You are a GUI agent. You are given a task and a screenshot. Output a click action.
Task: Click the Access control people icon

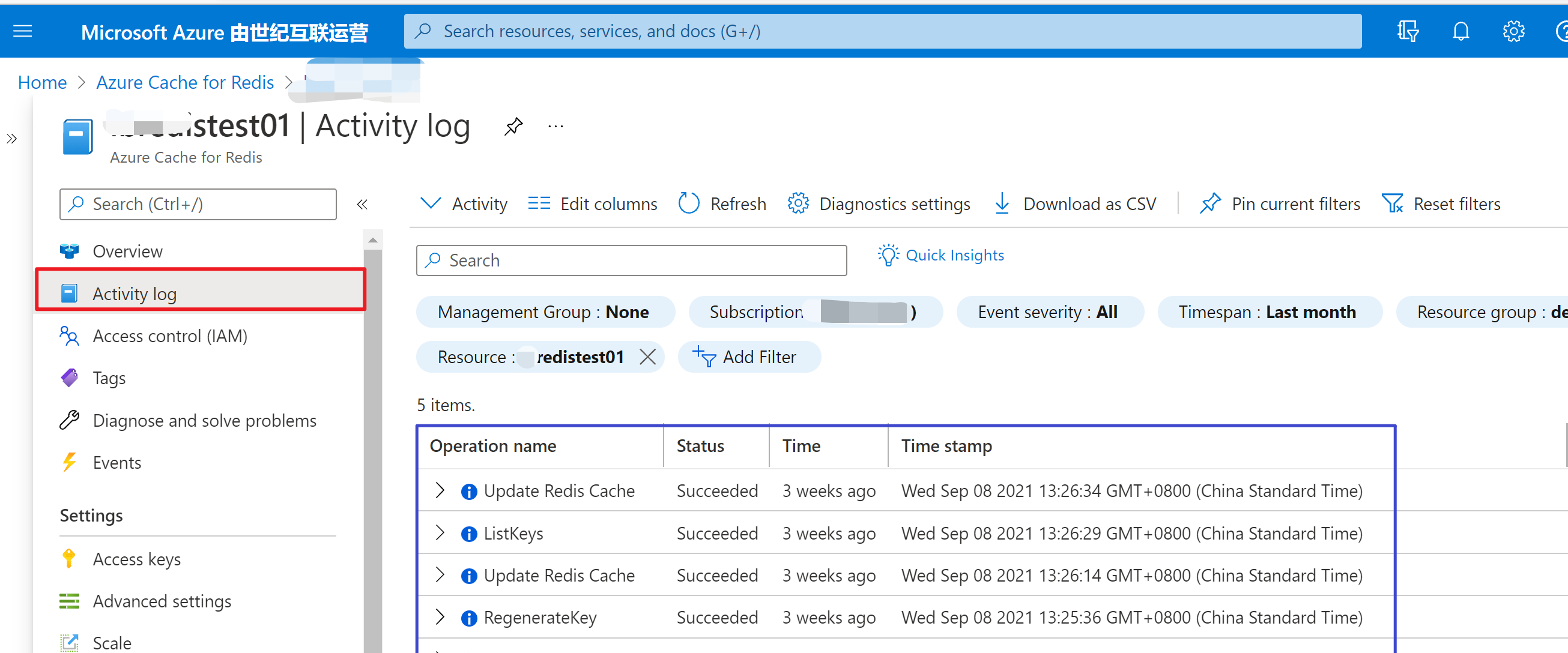click(x=70, y=336)
